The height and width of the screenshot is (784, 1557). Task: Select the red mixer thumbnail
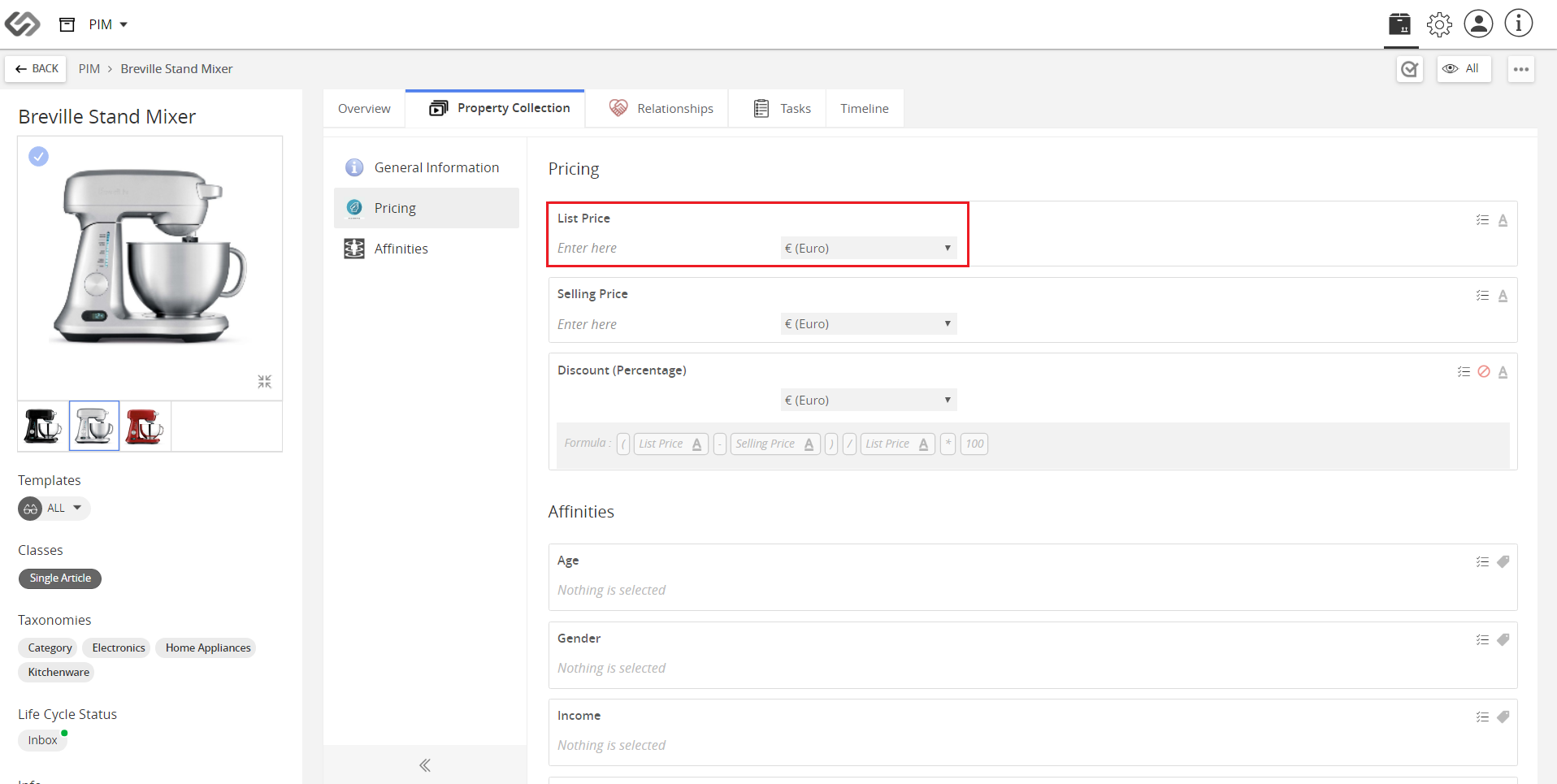click(145, 426)
